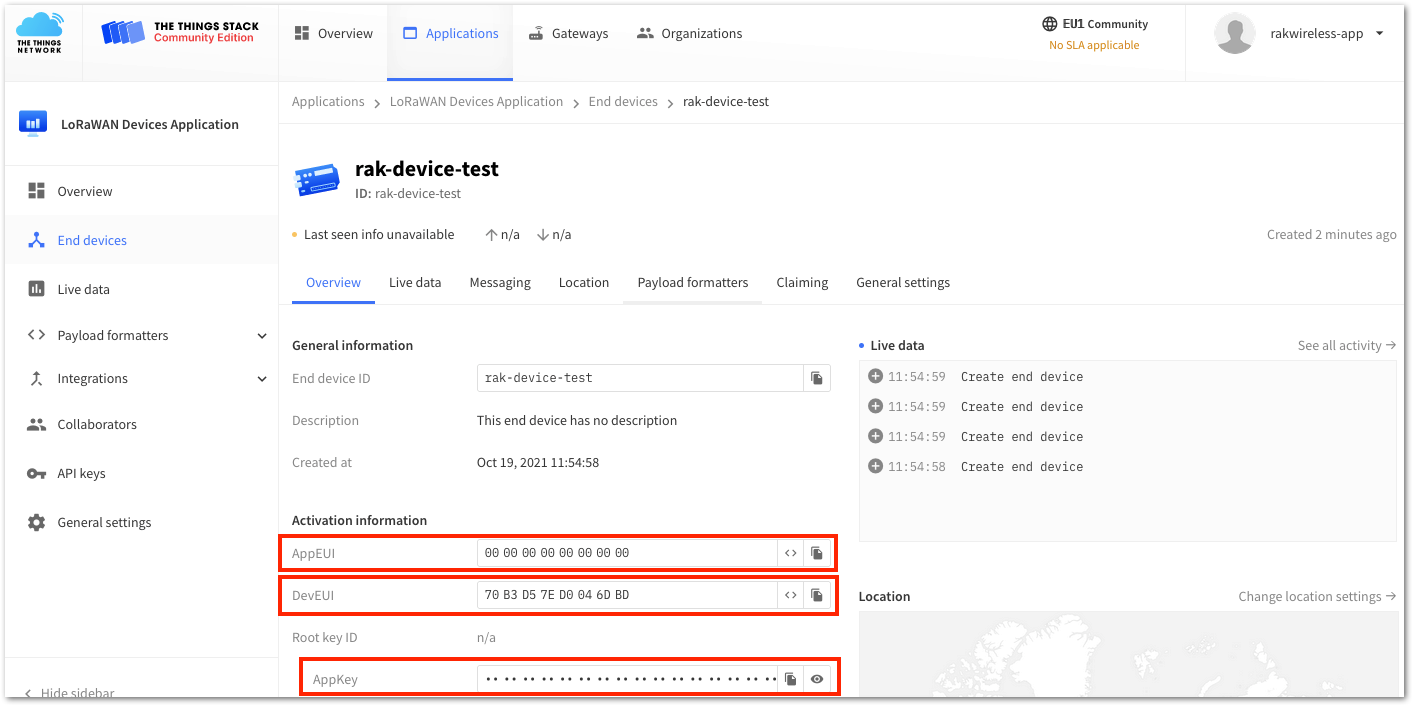Expand first Create end device event
This screenshot has height=706, width=1413.
875,377
